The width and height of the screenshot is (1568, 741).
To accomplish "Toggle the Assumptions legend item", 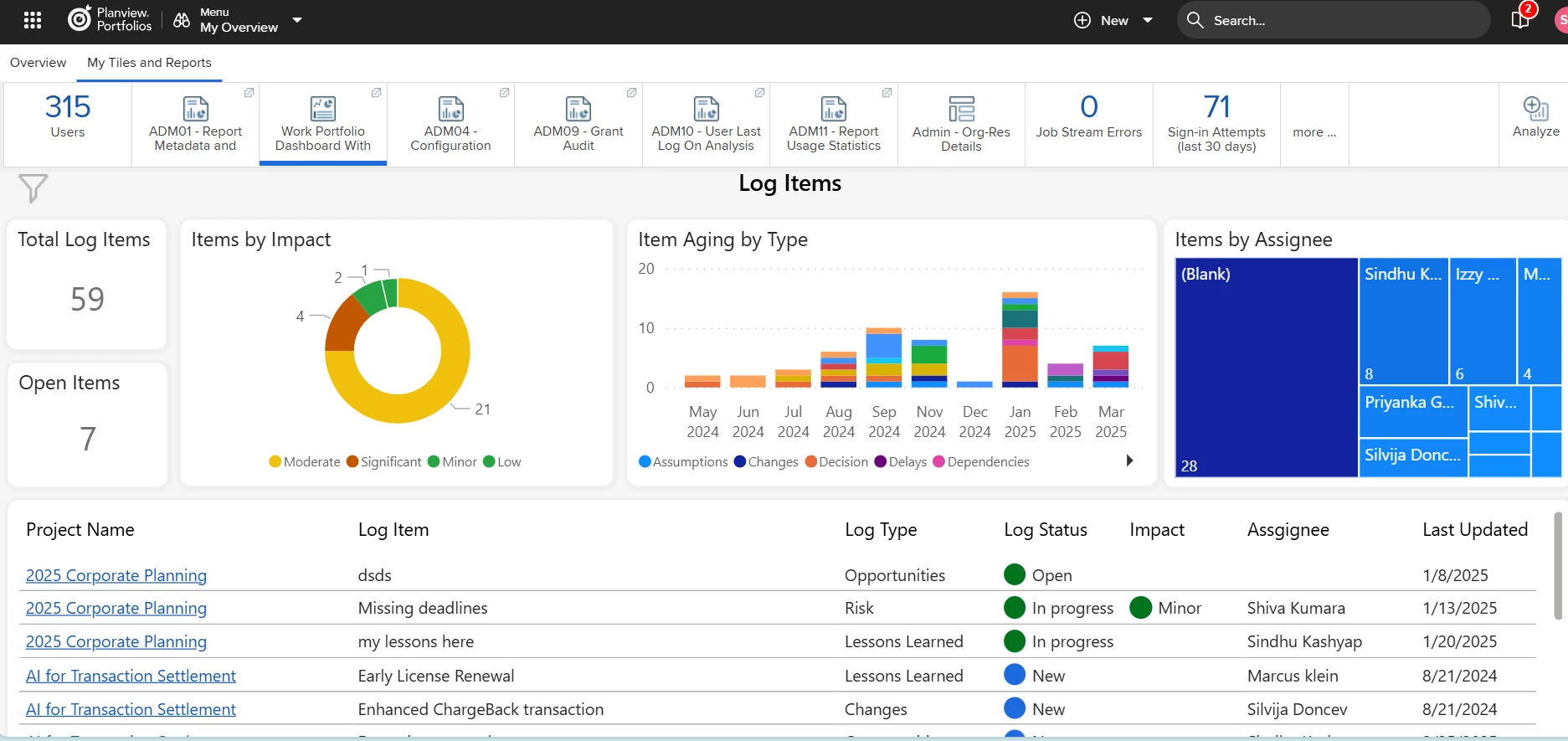I will pos(683,462).
